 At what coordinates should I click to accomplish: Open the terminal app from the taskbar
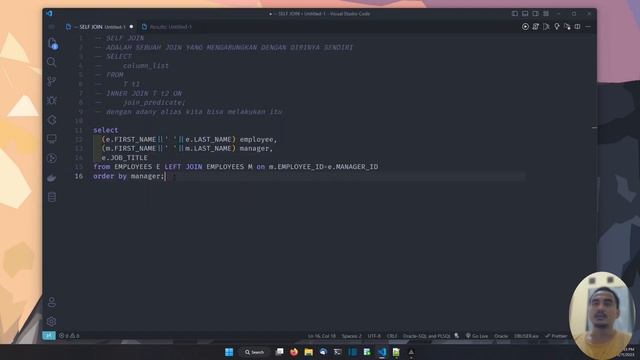coord(338,352)
